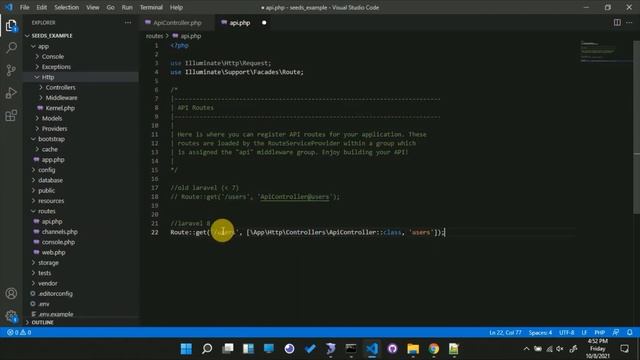Change encoding via UTF-8 indicator
The image size is (640, 360).
(567, 332)
